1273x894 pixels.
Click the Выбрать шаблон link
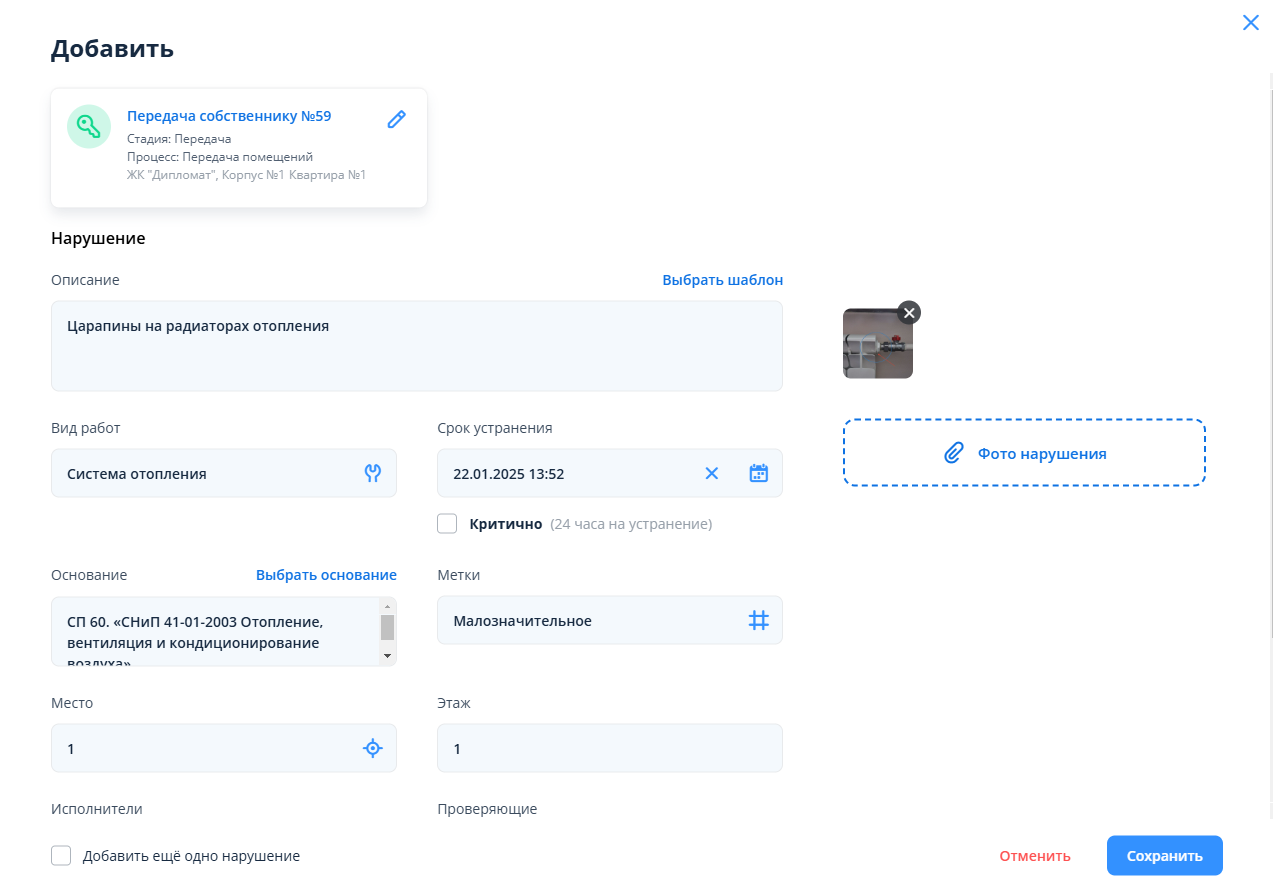click(722, 280)
